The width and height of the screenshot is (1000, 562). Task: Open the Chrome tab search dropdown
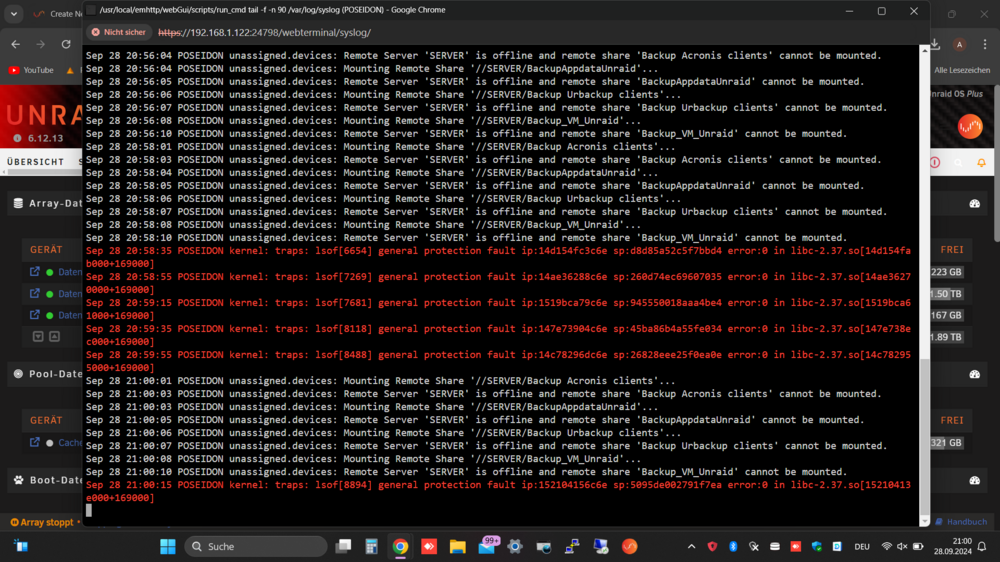[x=13, y=13]
